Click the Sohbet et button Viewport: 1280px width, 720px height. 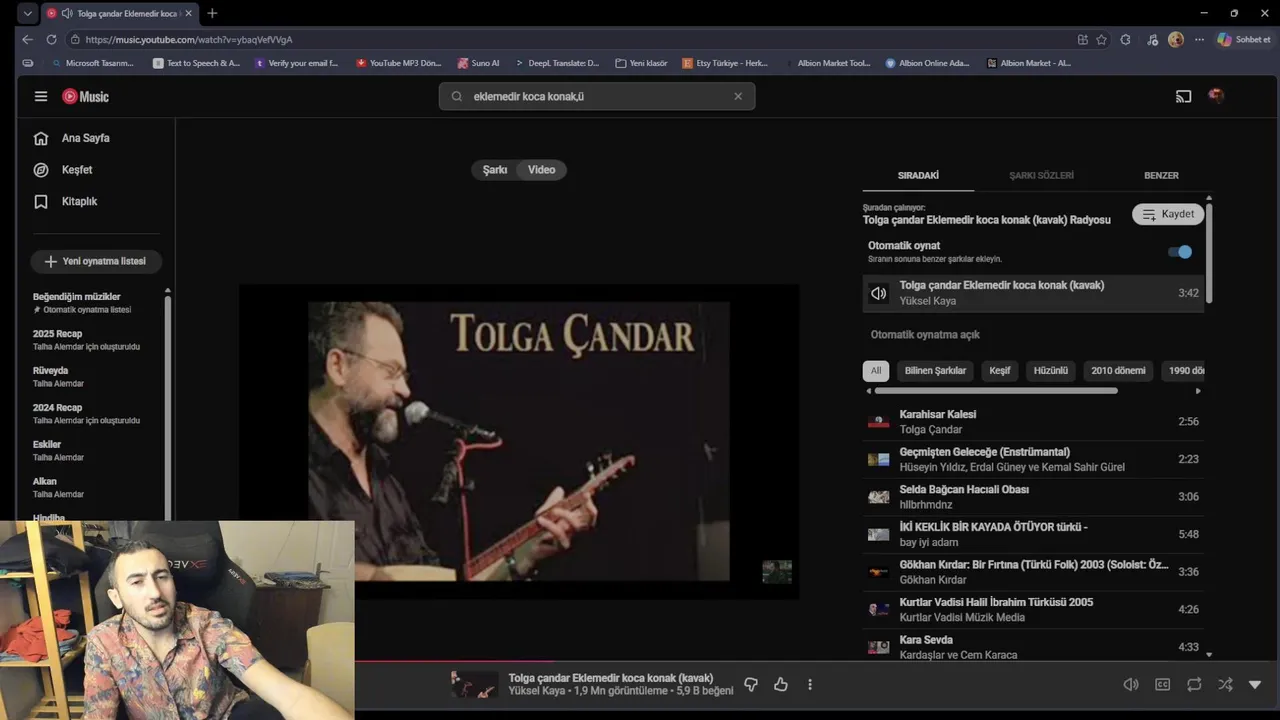click(1244, 39)
